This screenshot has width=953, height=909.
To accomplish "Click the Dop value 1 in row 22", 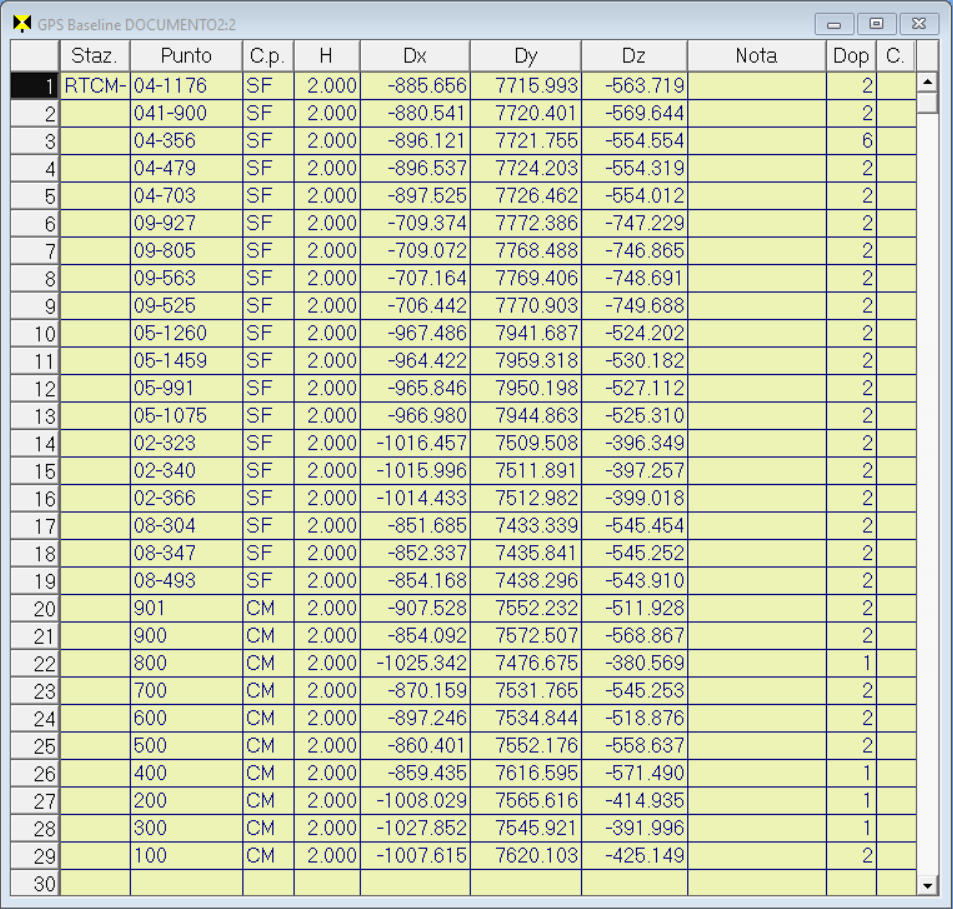I will coord(851,663).
